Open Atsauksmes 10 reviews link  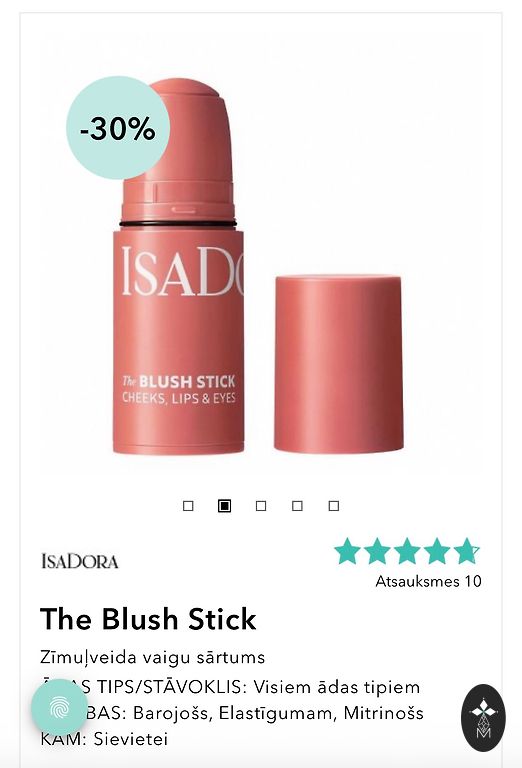[x=428, y=581]
